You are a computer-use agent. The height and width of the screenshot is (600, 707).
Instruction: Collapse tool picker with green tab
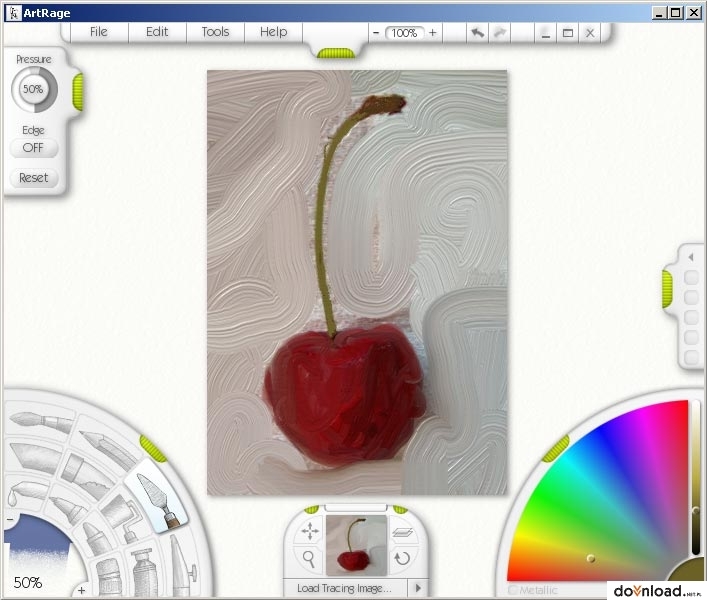(x=153, y=449)
